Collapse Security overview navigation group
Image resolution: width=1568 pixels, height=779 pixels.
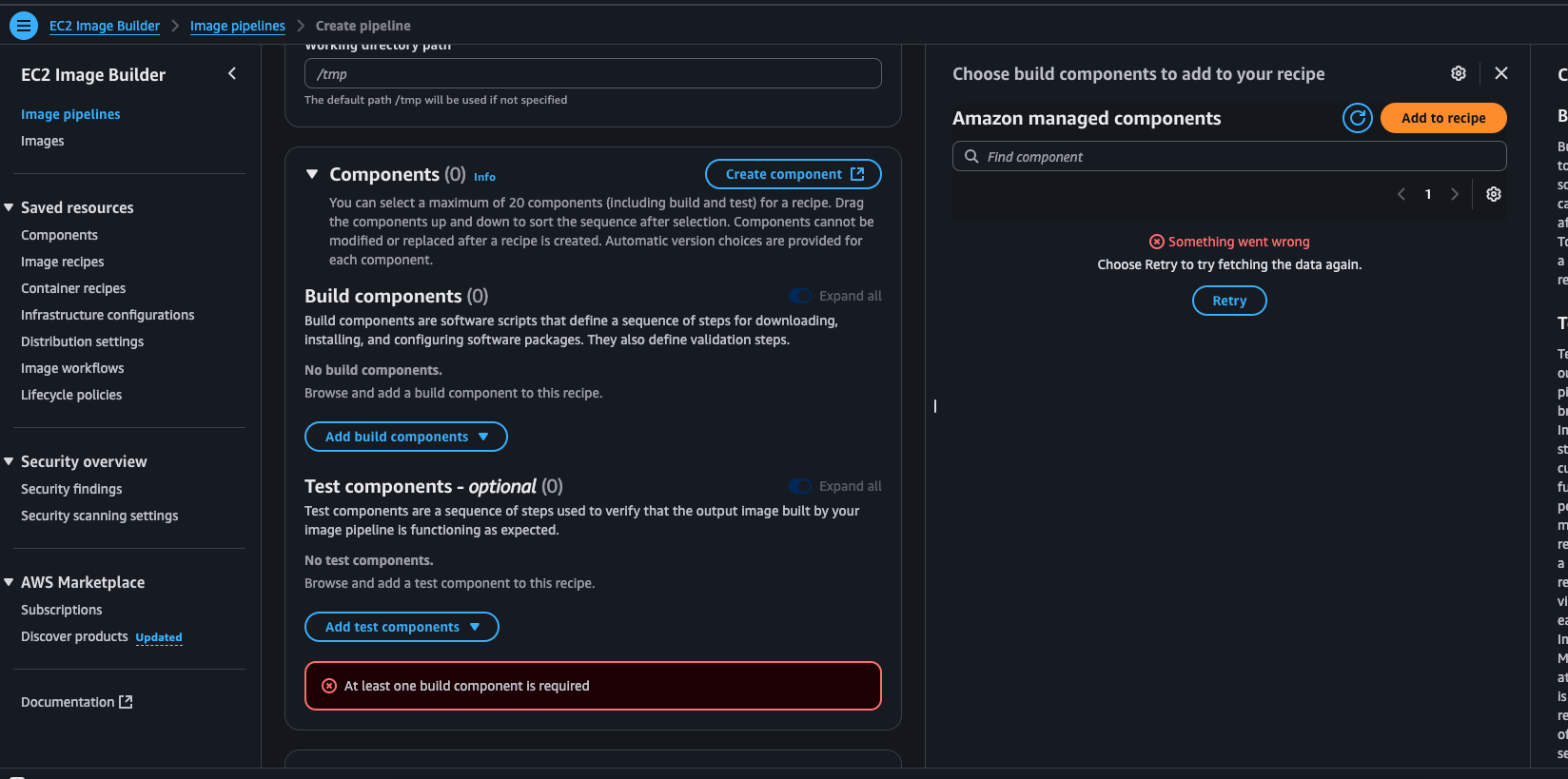click(x=9, y=461)
